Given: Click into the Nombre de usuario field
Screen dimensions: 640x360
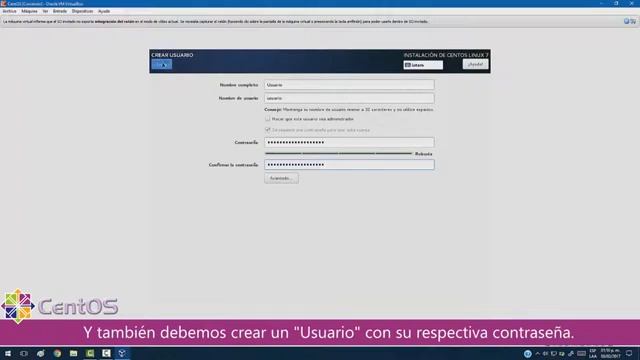Looking at the screenshot, I should coord(349,98).
